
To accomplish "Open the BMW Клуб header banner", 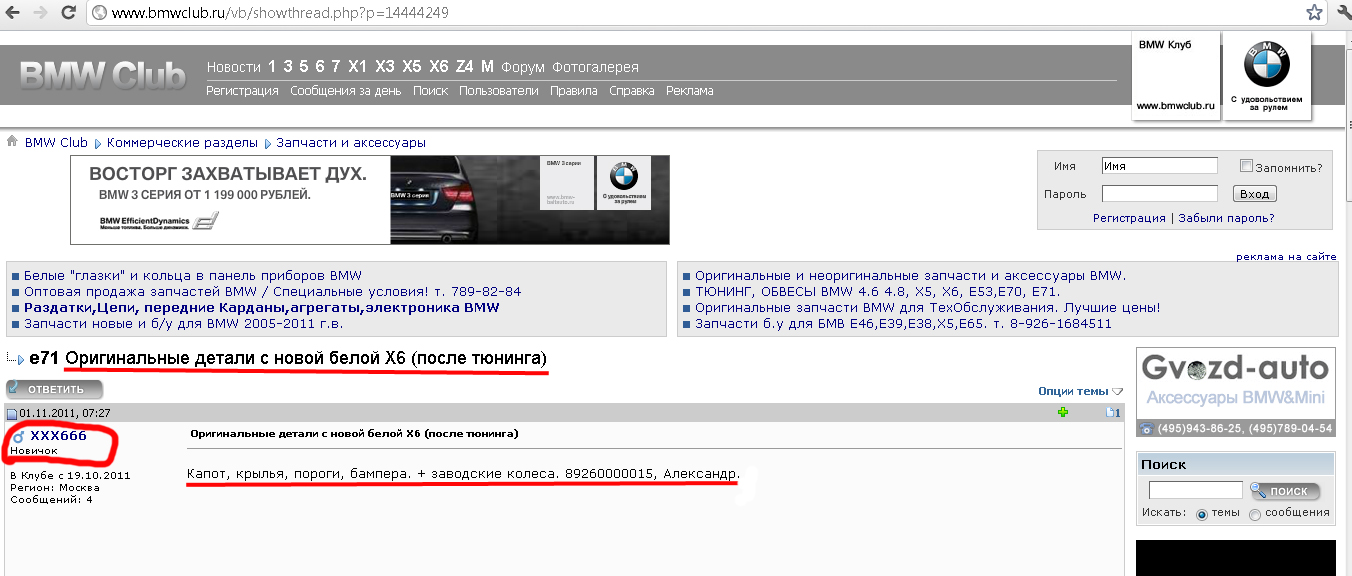I will pos(1176,75).
